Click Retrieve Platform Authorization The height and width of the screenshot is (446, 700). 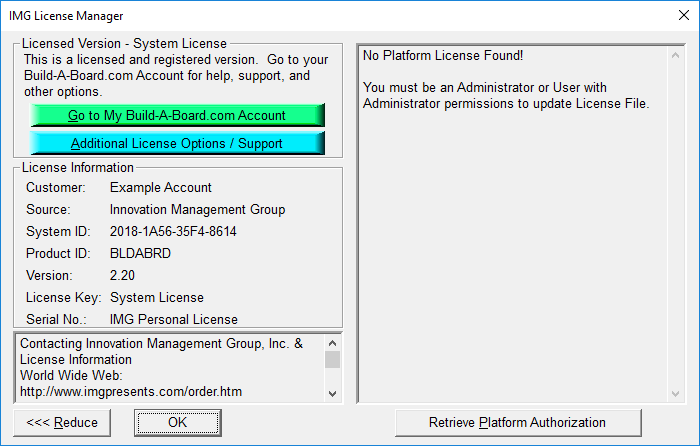[517, 422]
